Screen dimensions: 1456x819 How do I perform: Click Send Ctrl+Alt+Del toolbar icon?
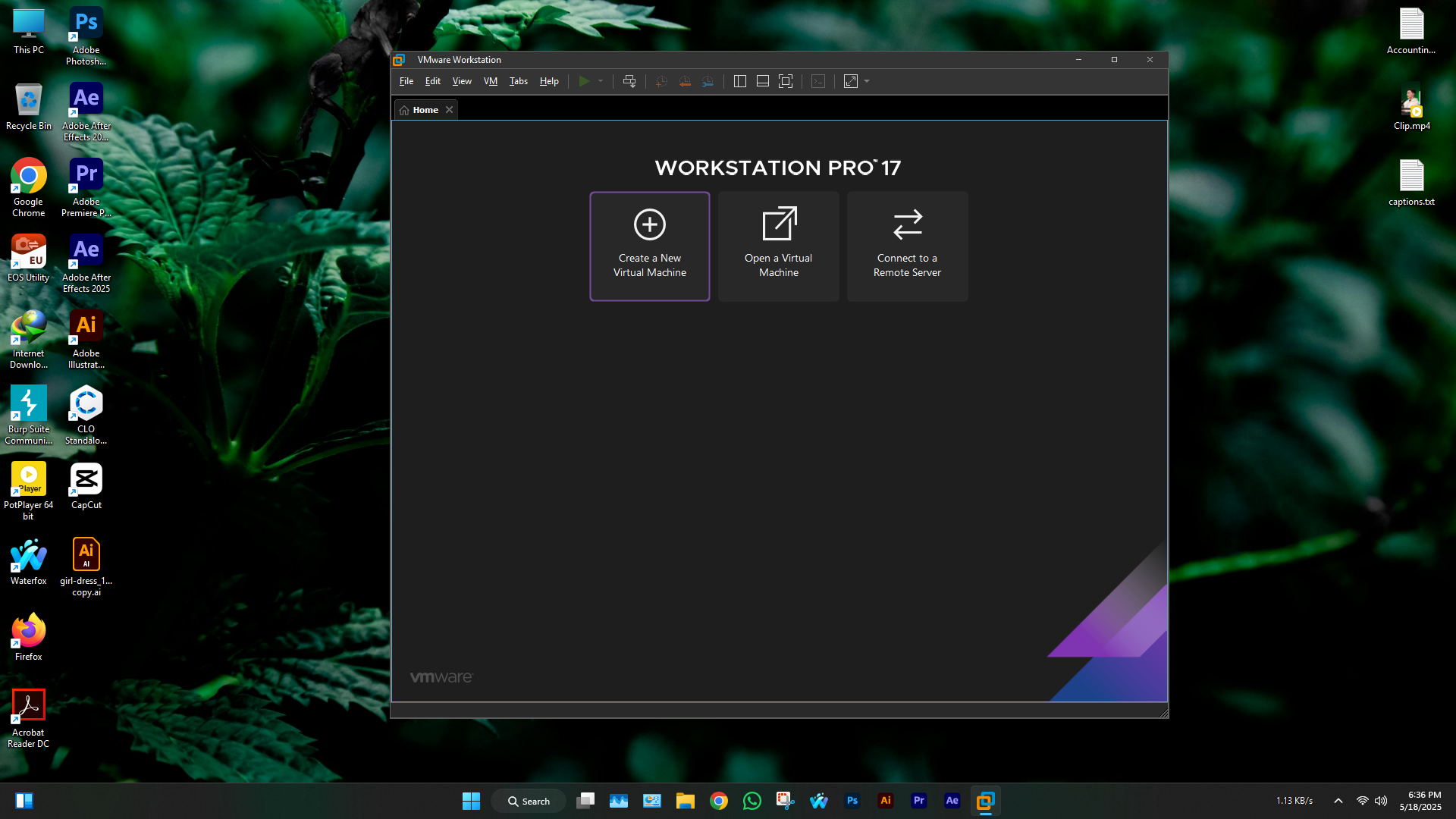[x=629, y=81]
